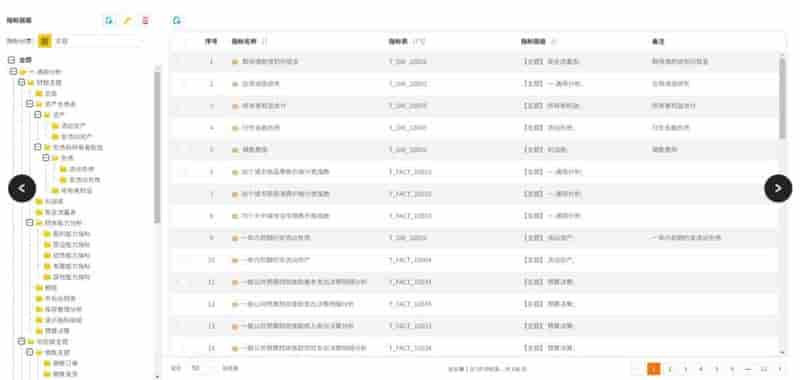This screenshot has width=800, height=380.
Task: Click the down arrow of the tree panel scrollbar
Action: [157, 376]
